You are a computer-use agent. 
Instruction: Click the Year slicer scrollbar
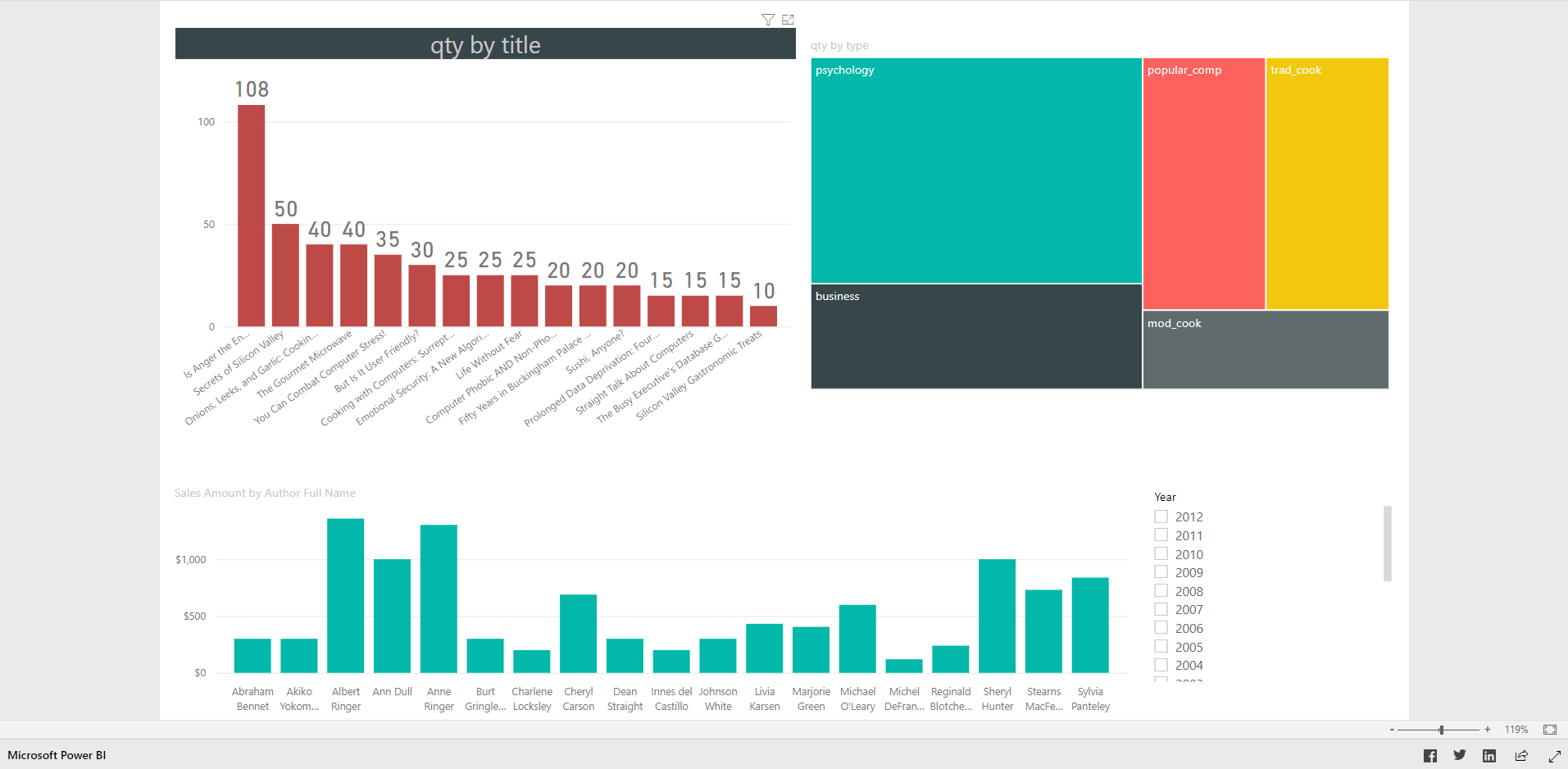(x=1387, y=543)
